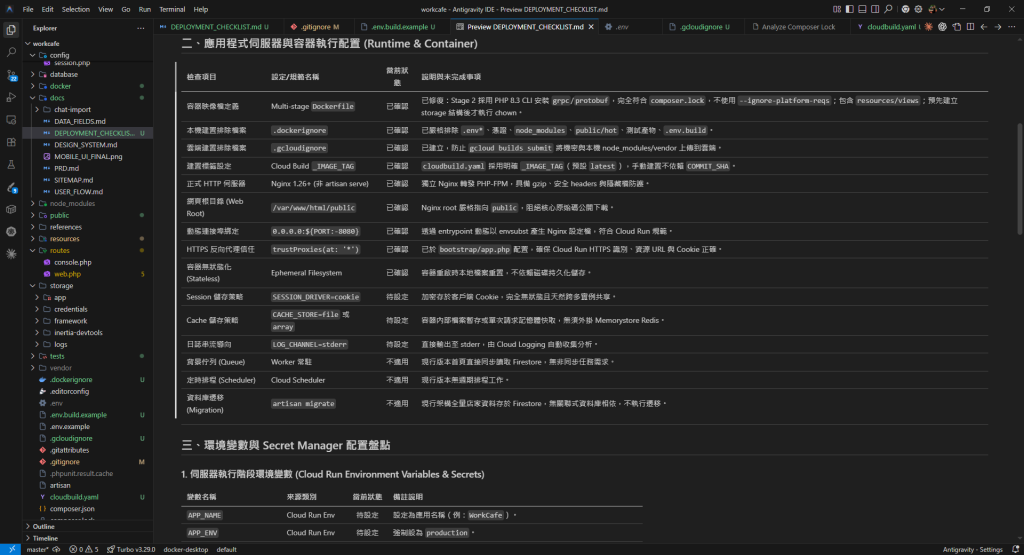This screenshot has height=555, width=1024.
Task: Open the Extensions view
Action: (x=11, y=142)
